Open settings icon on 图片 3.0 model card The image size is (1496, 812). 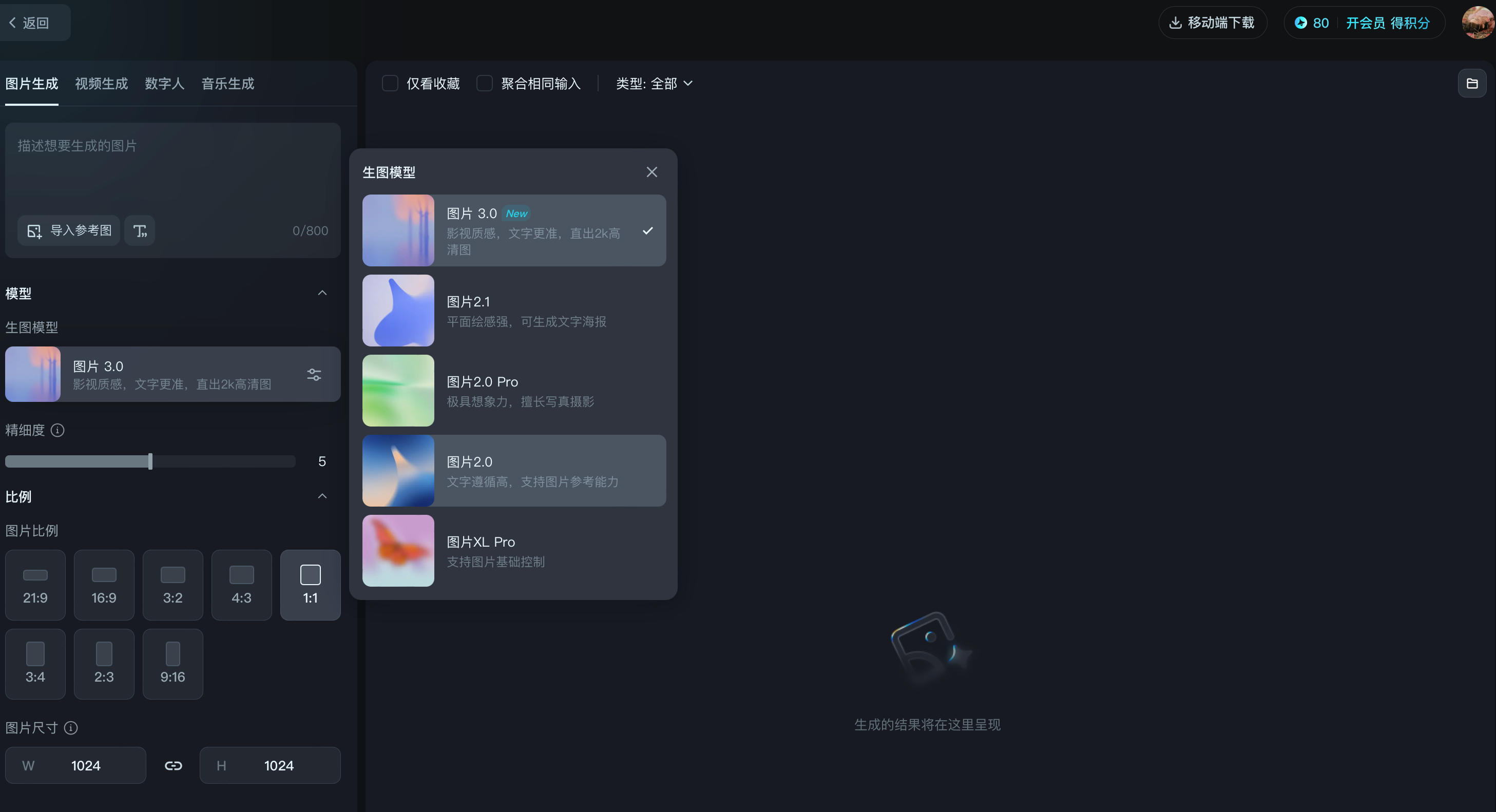[314, 374]
